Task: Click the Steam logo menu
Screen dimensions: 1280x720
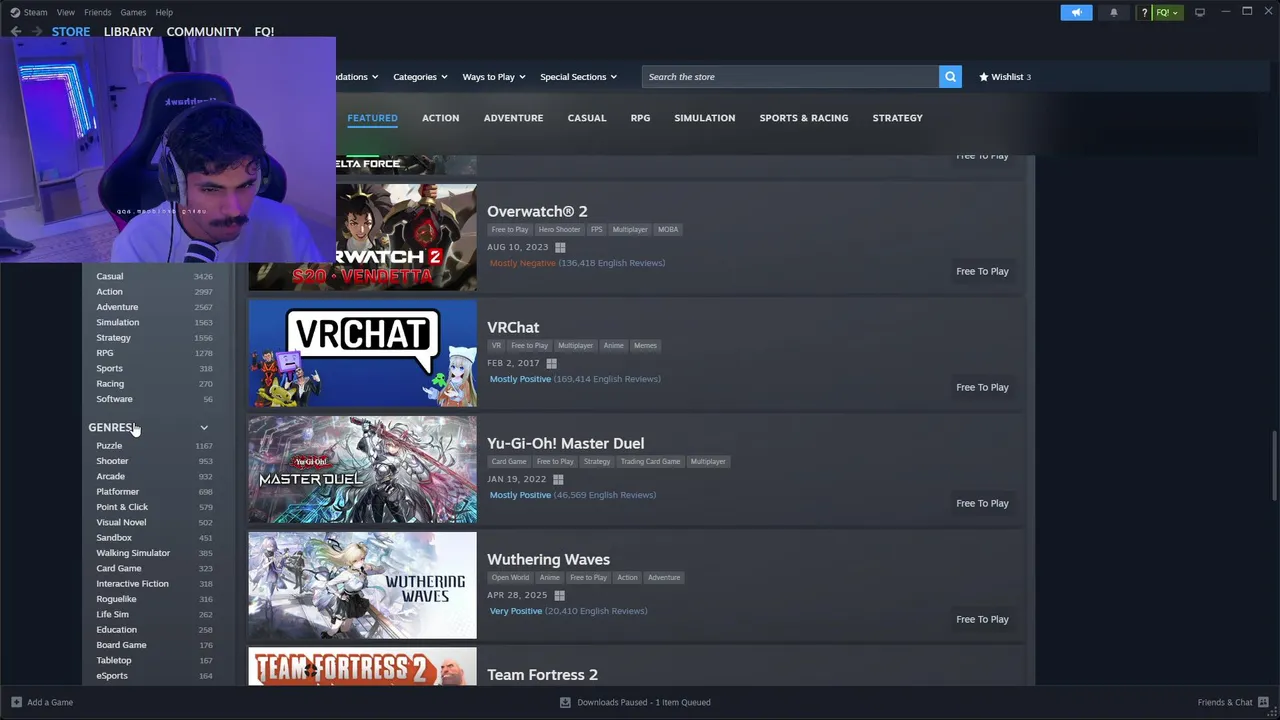Action: pyautogui.click(x=29, y=12)
